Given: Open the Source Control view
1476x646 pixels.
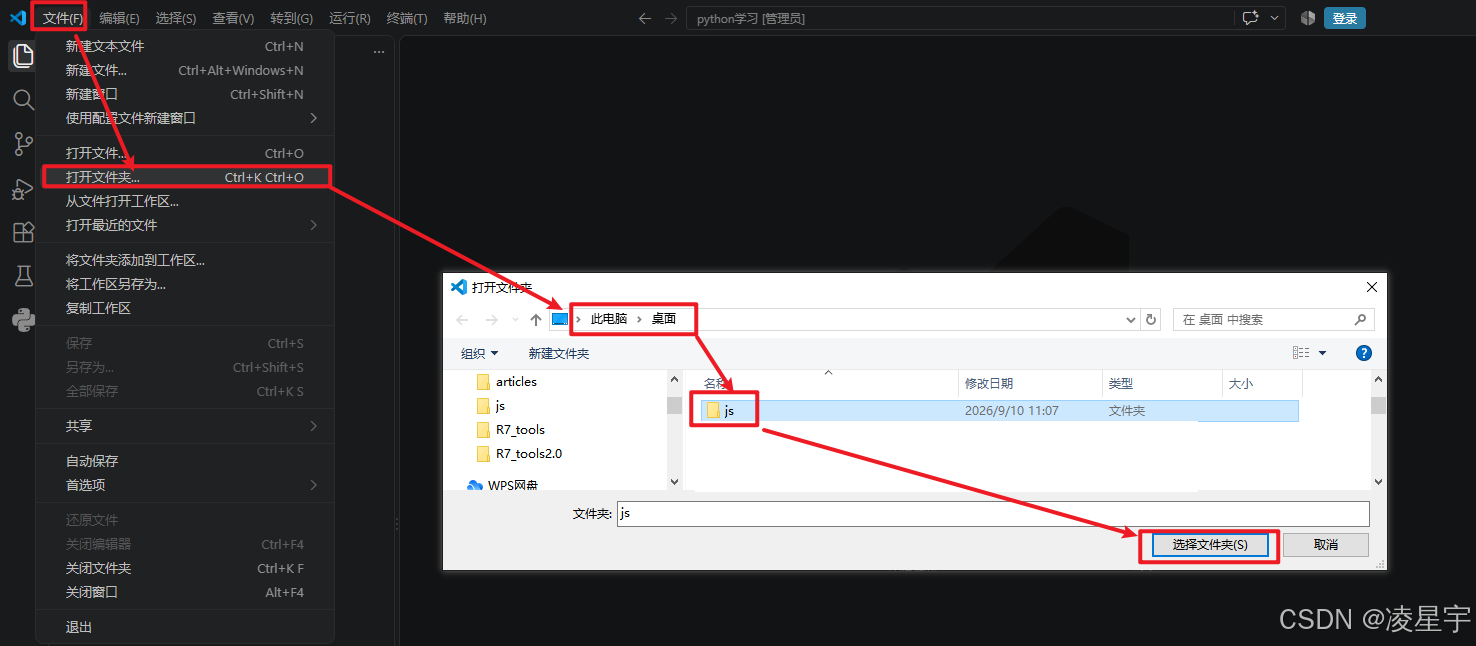Looking at the screenshot, I should point(23,144).
